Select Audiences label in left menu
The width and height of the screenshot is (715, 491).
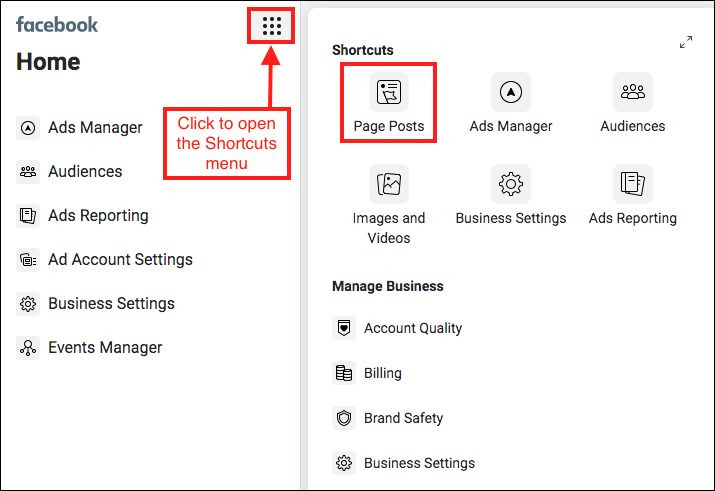pyautogui.click(x=85, y=171)
